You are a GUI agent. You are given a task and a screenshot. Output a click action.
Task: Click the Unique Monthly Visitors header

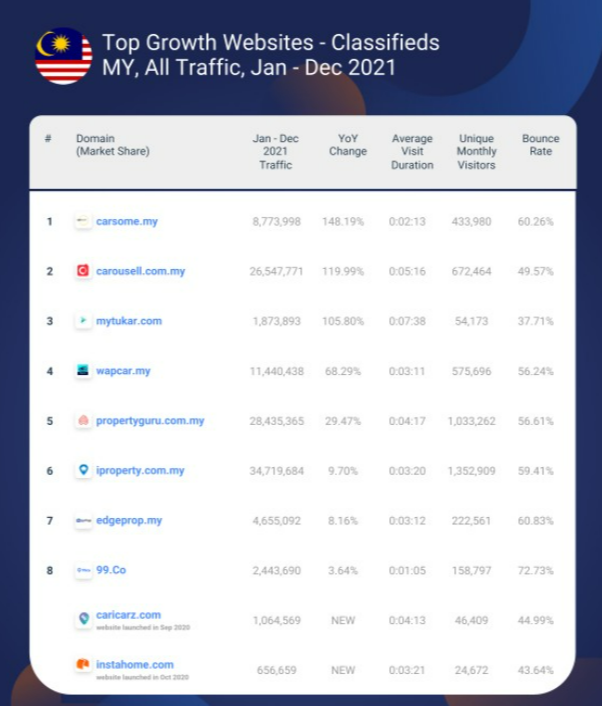(476, 152)
